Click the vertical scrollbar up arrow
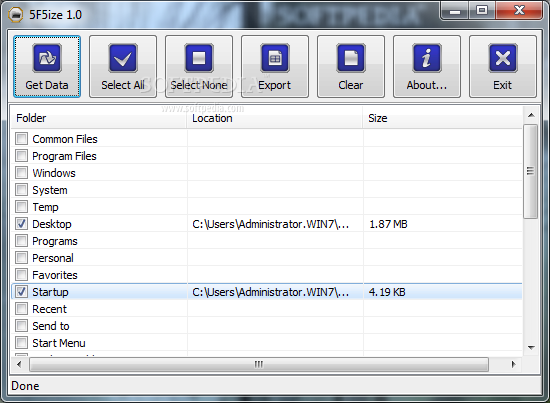Viewport: 550px width, 403px height. point(531,115)
